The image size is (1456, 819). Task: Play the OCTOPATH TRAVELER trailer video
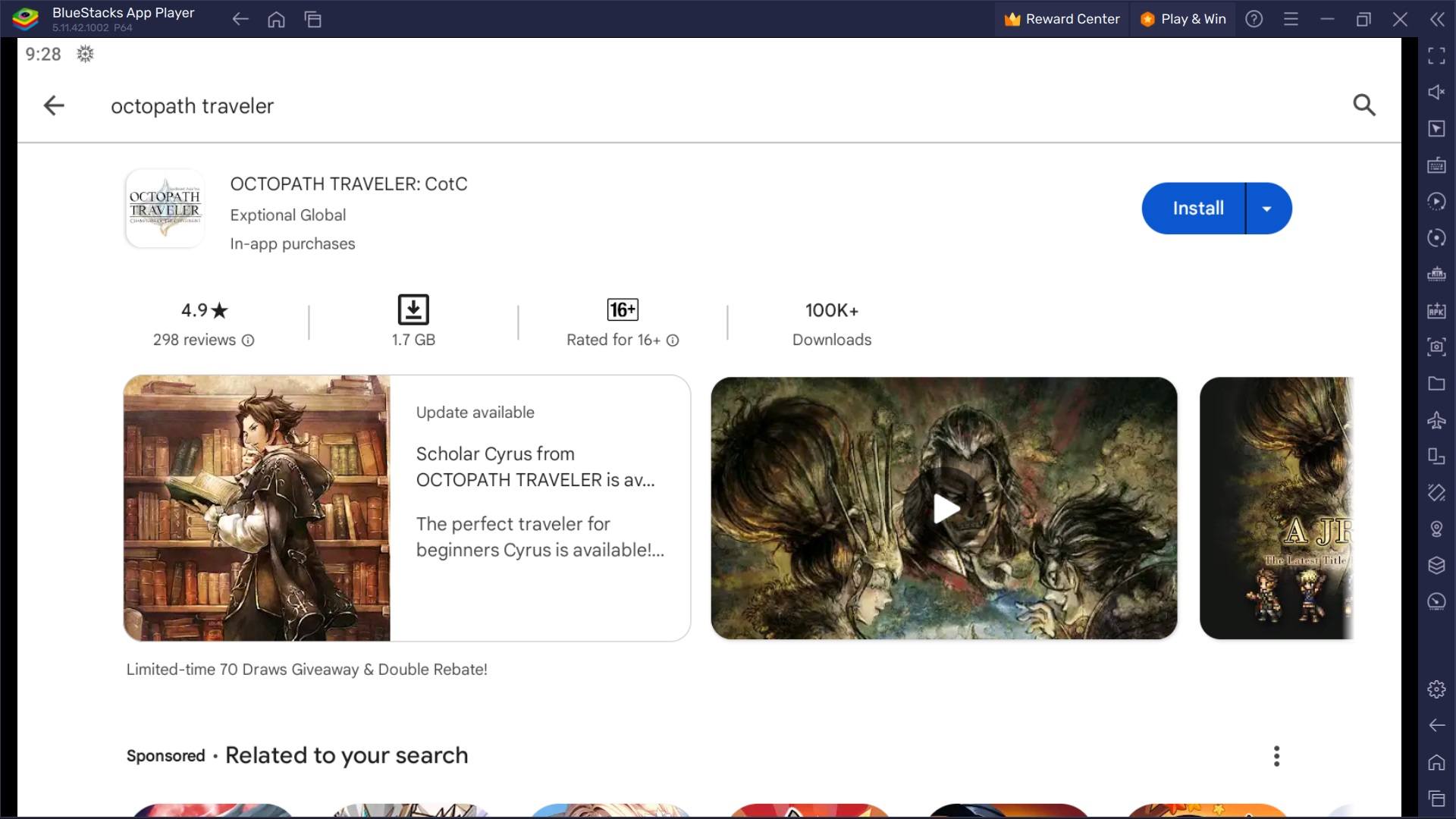(x=945, y=507)
